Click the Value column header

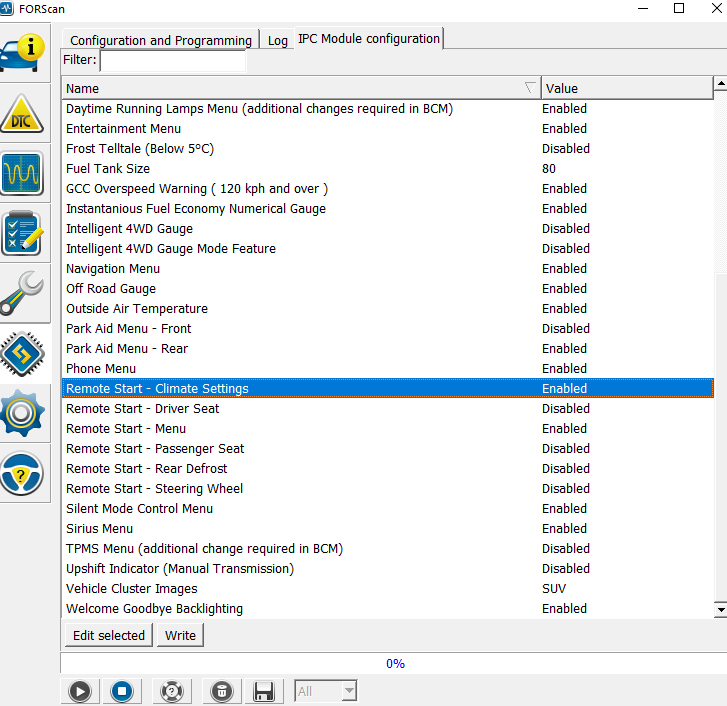627,88
